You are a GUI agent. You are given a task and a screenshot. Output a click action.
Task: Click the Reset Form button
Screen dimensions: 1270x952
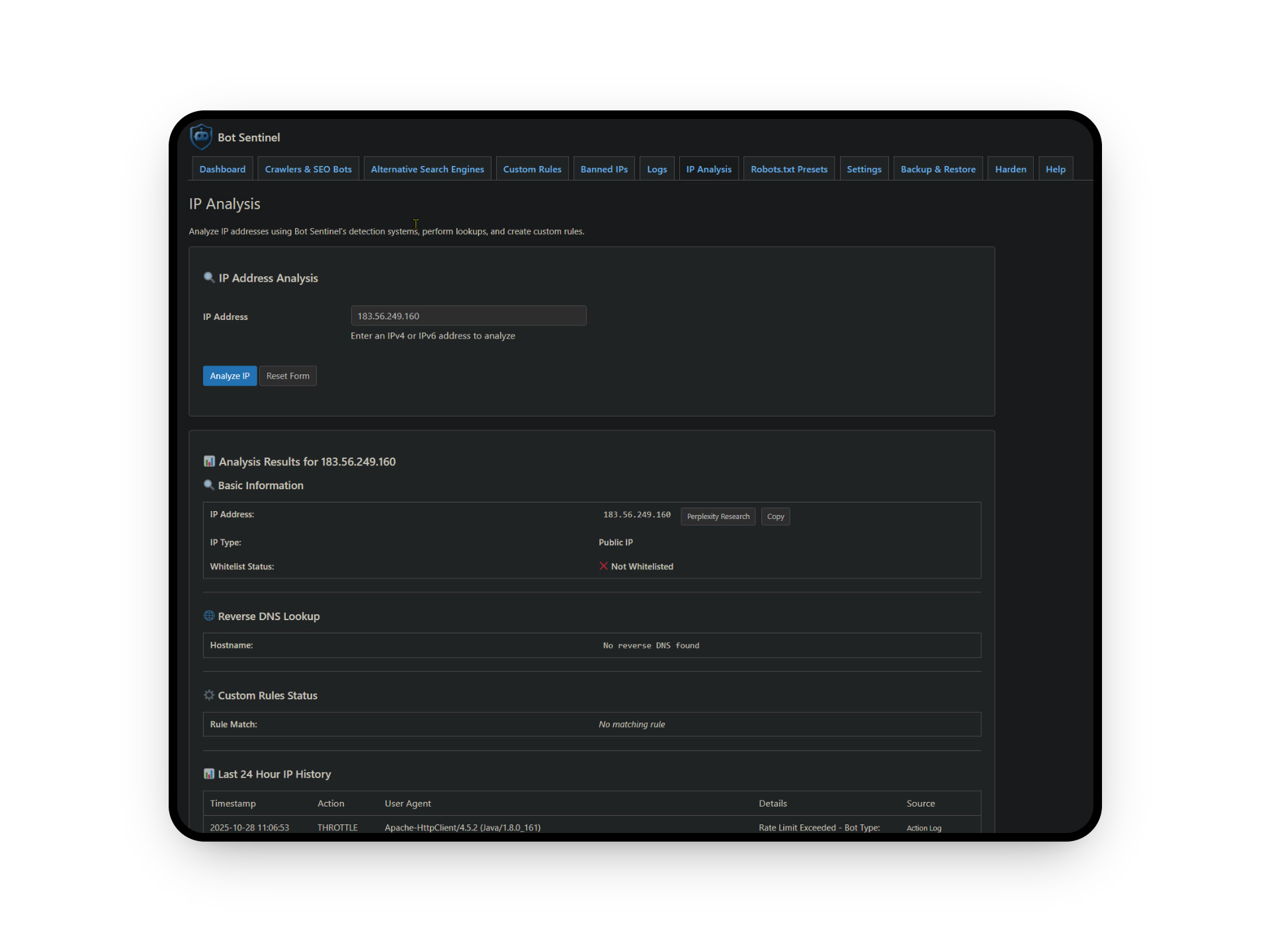point(288,376)
